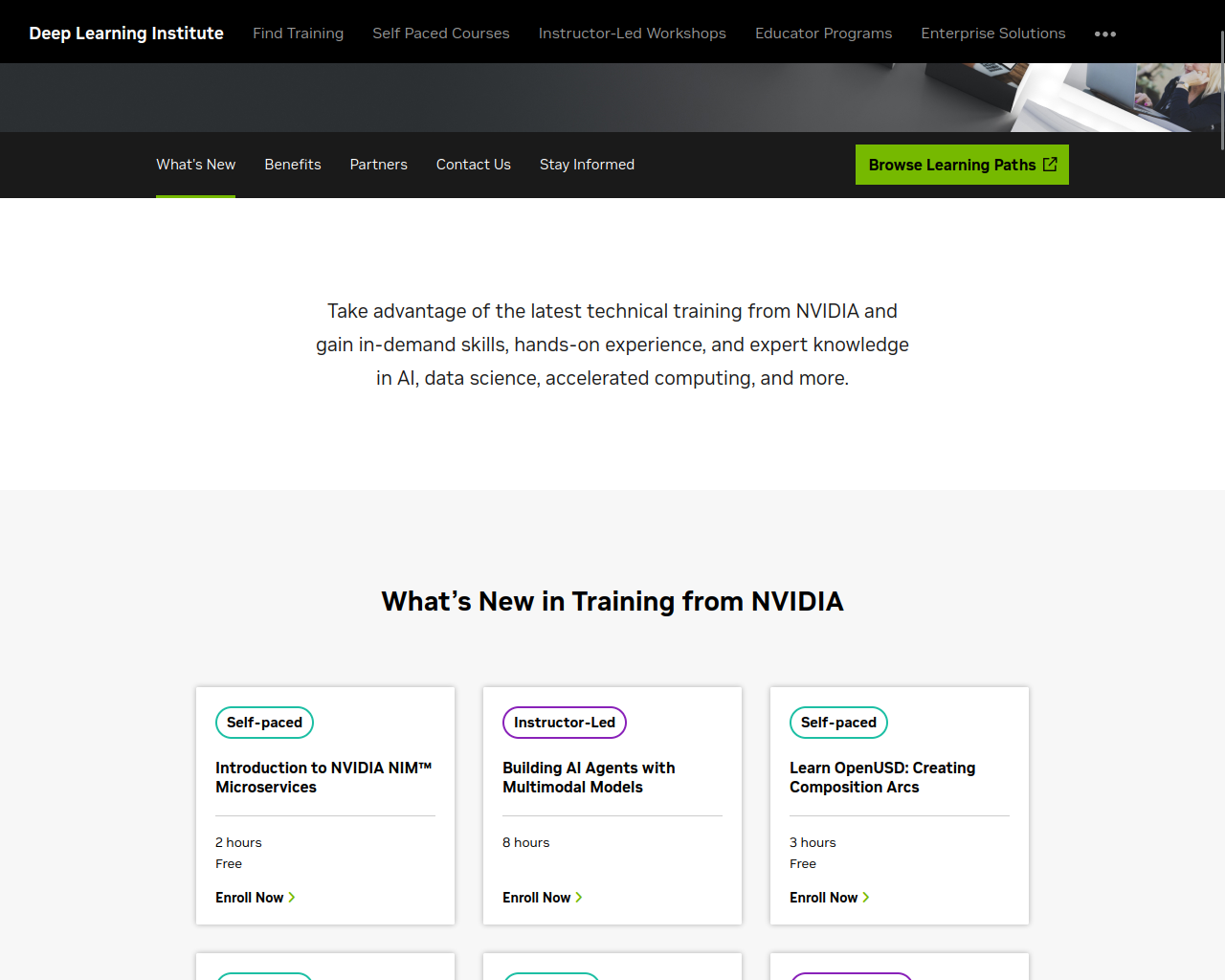Click "What's New in Training from NVIDIA" heading
The image size is (1225, 980).
(612, 601)
